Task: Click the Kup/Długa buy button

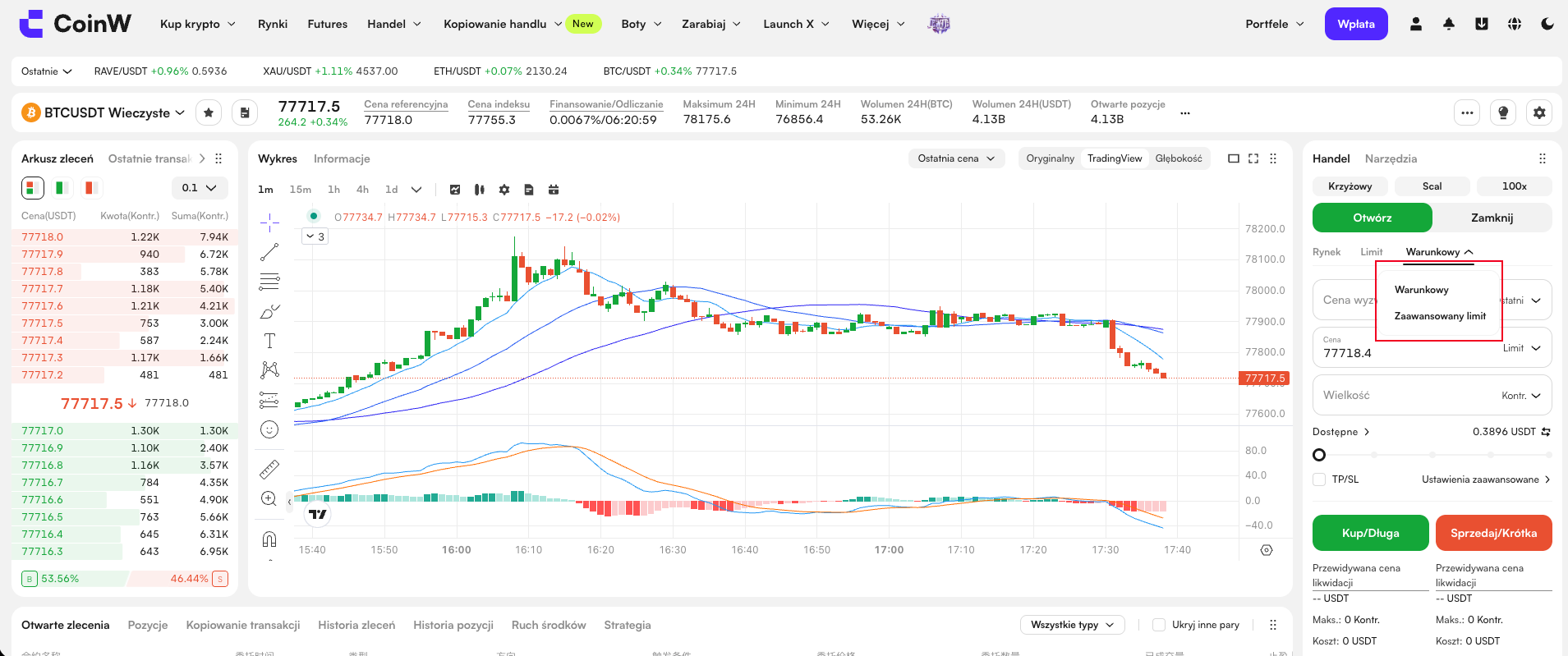Action: pos(1370,533)
